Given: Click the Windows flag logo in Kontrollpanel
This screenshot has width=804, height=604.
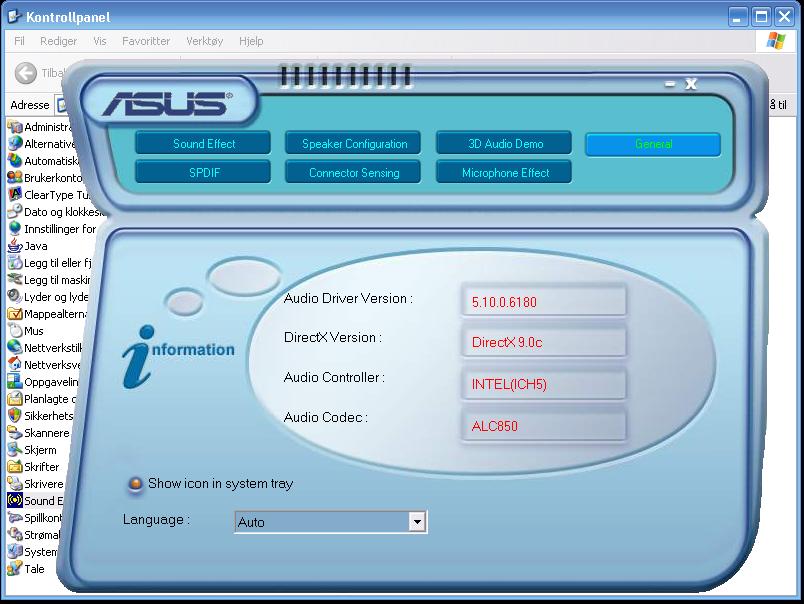Looking at the screenshot, I should (775, 41).
